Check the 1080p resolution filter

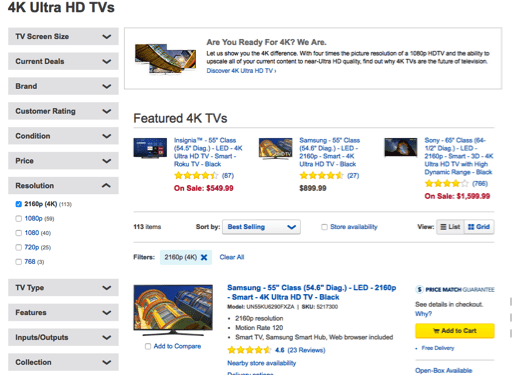19,219
